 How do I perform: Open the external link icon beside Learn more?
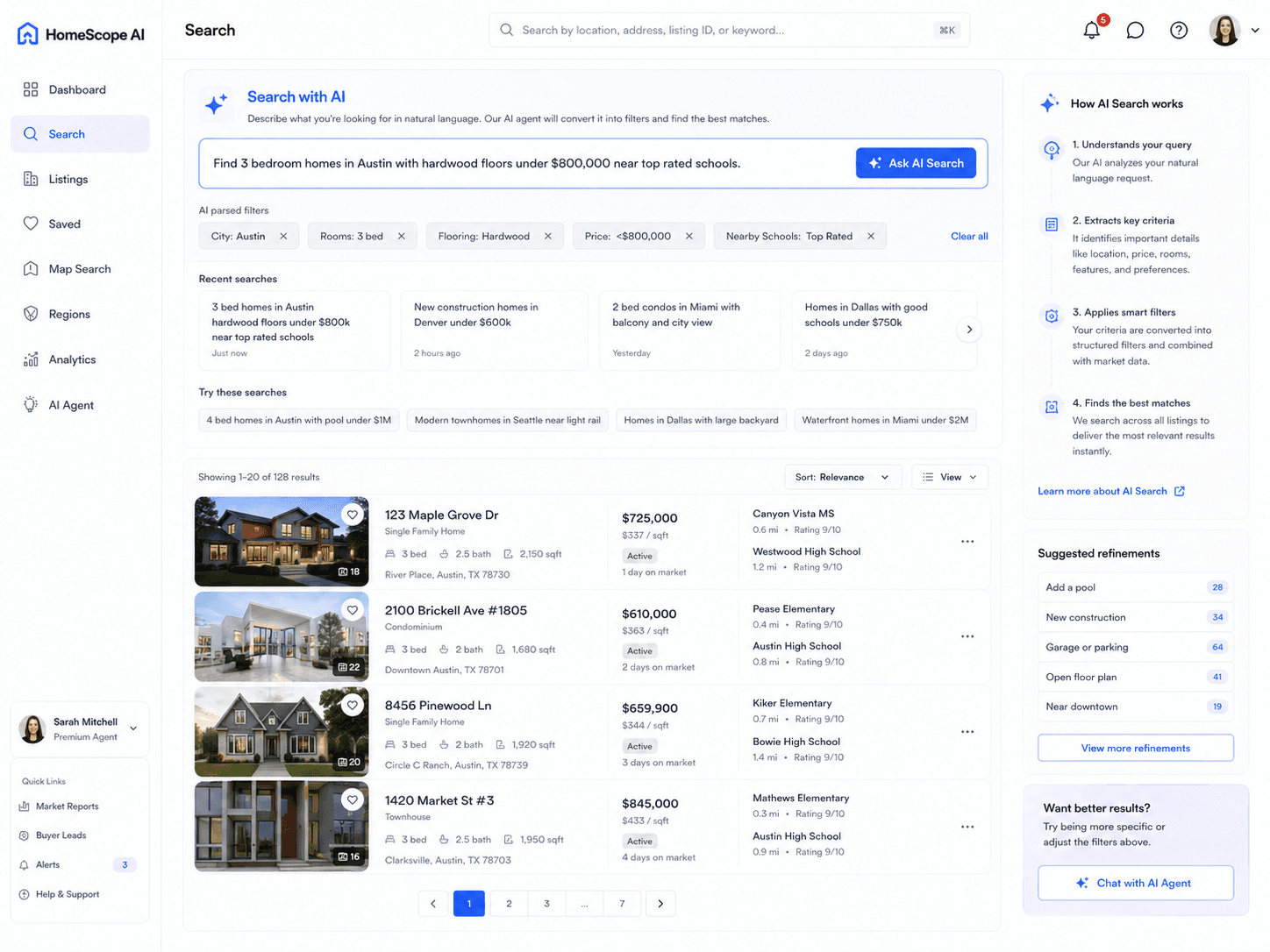click(1180, 491)
